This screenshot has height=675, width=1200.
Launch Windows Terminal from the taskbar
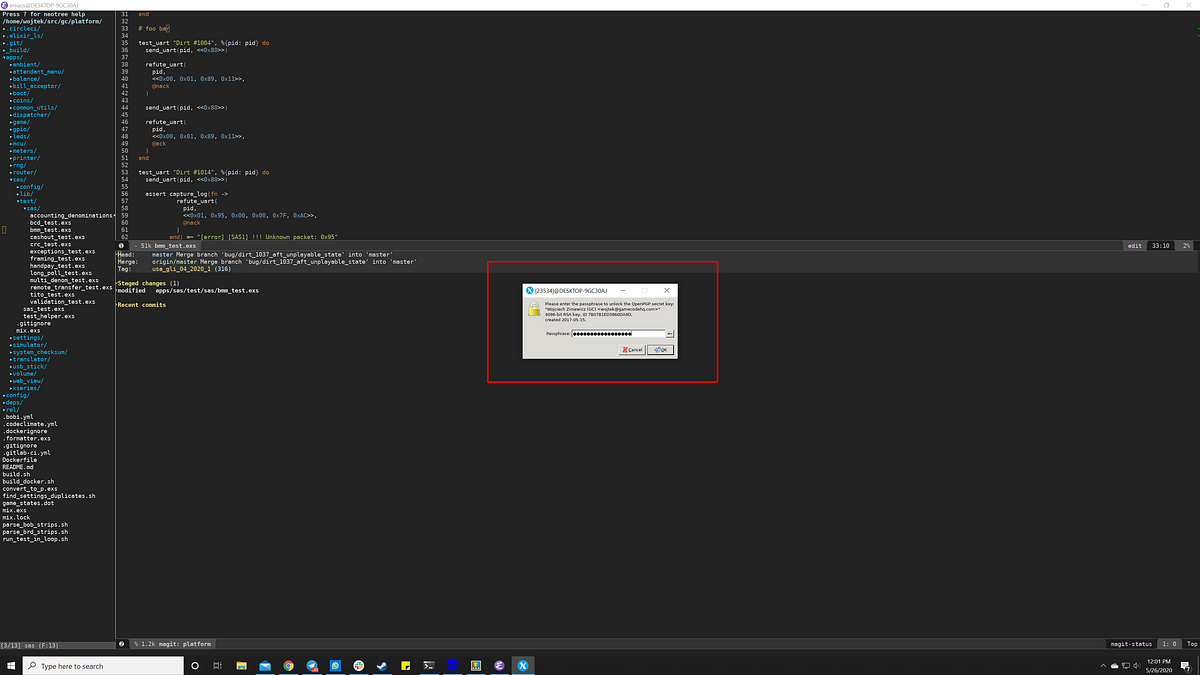coord(429,665)
